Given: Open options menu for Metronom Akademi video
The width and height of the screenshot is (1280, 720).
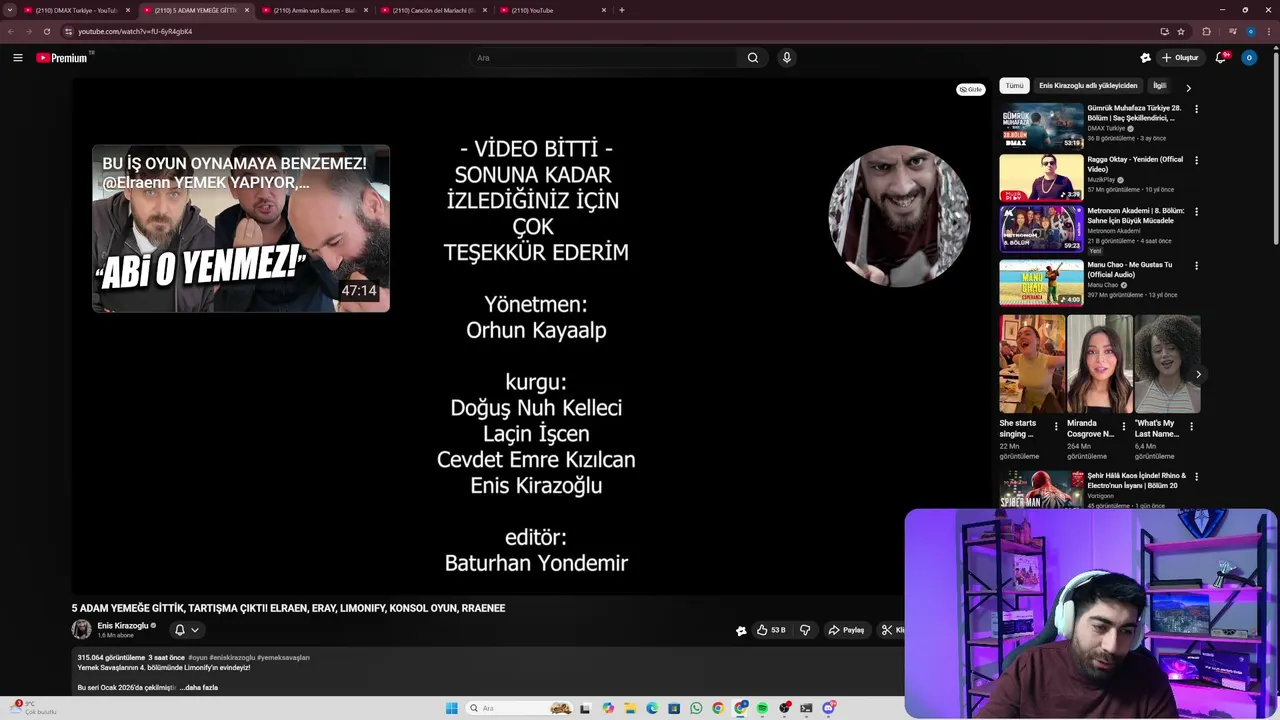Looking at the screenshot, I should (1196, 212).
